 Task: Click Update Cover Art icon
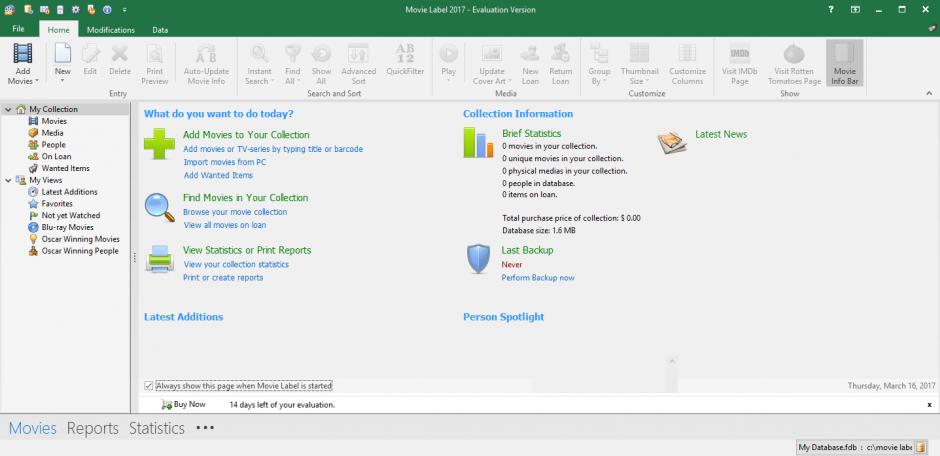[492, 53]
